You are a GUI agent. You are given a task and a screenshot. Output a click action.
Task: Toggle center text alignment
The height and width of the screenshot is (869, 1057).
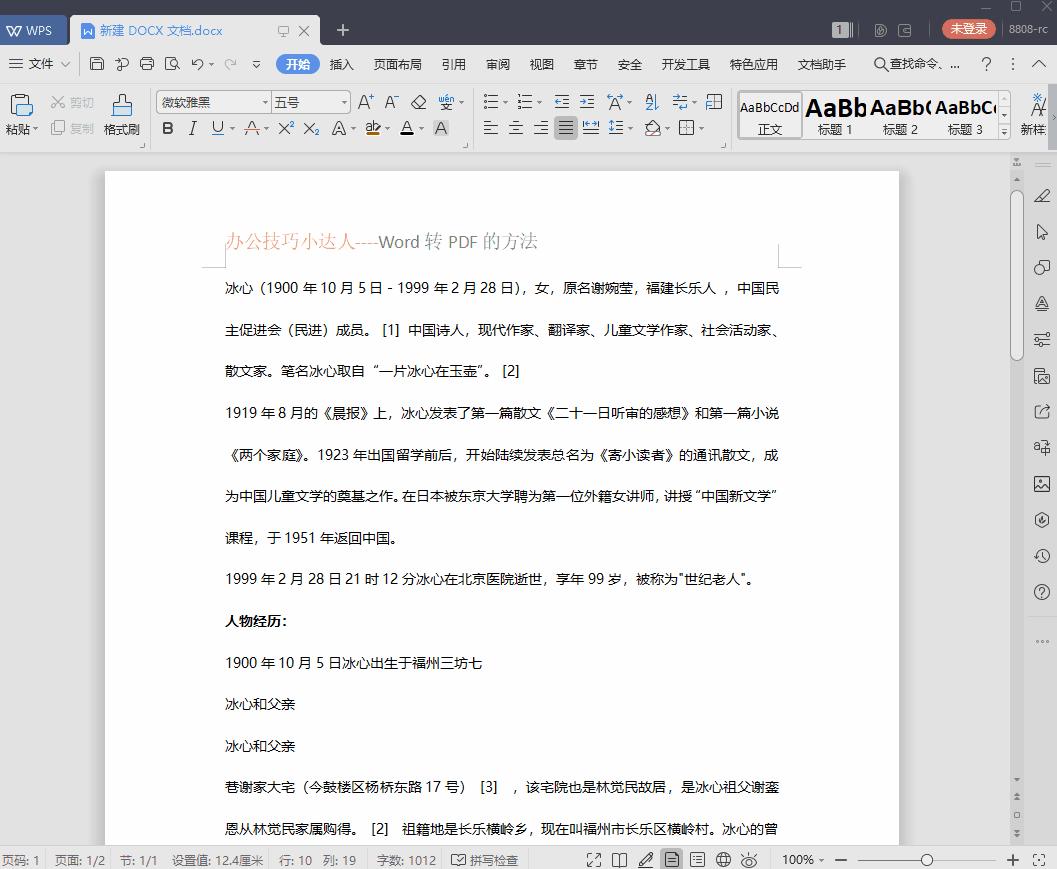pyautogui.click(x=516, y=128)
